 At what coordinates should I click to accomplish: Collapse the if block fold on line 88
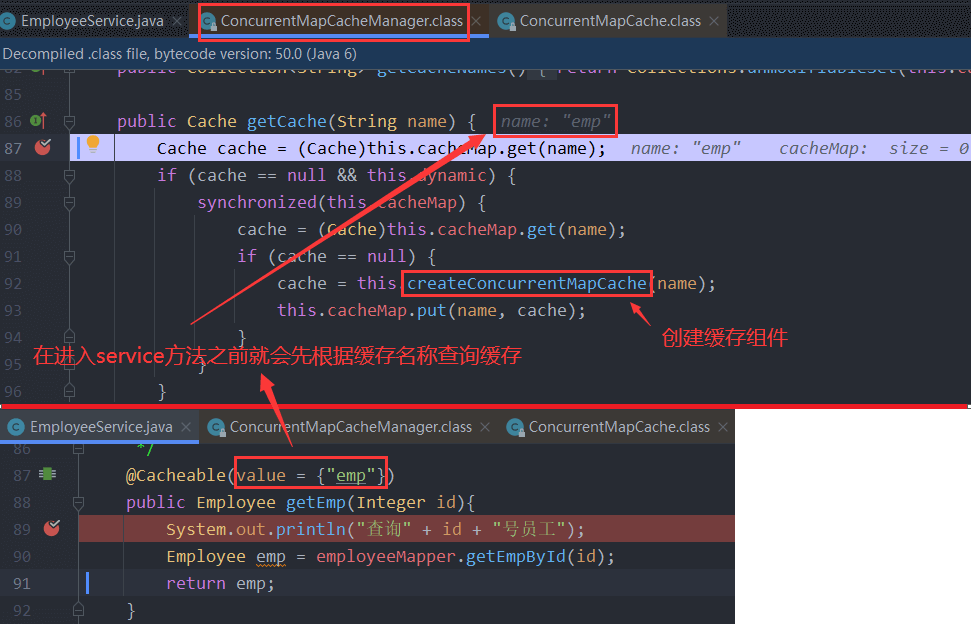[x=69, y=176]
